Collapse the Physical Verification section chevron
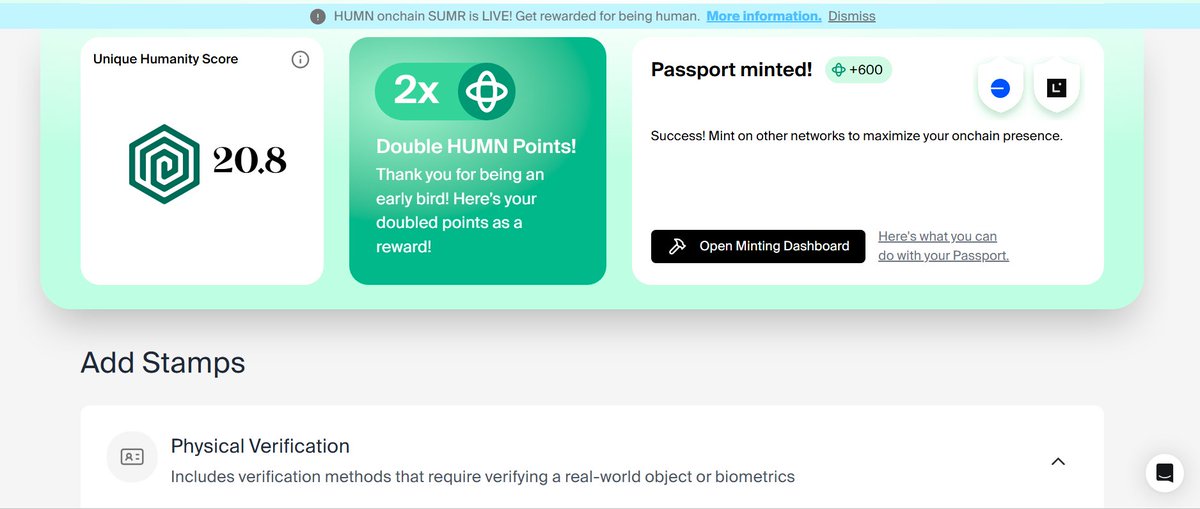 pos(1058,462)
